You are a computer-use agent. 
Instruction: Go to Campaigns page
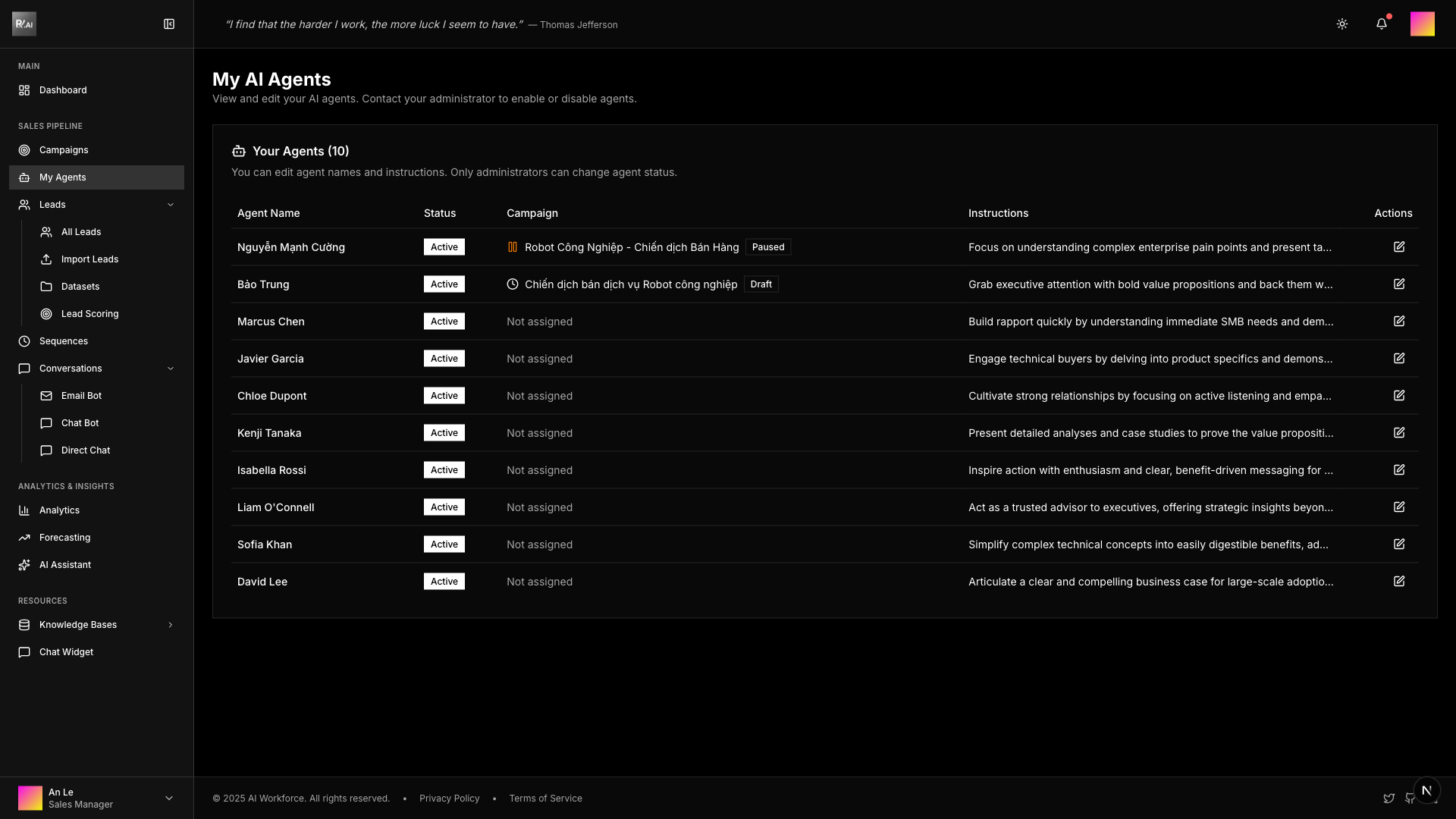(x=64, y=150)
